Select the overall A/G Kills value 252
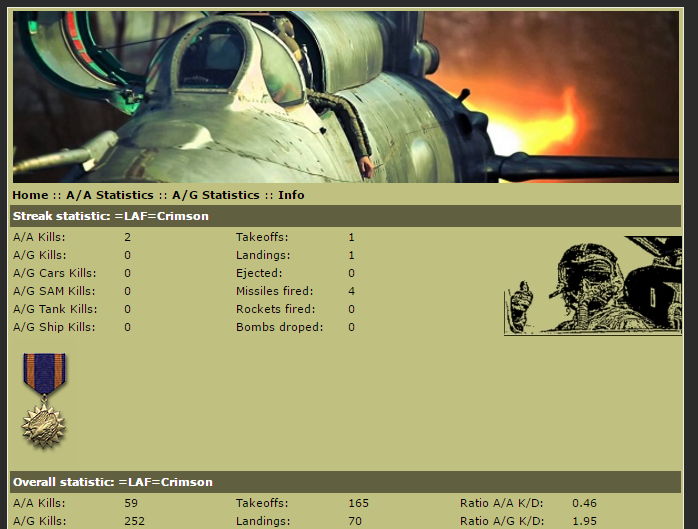Viewport: 698px width, 529px height. pyautogui.click(x=134, y=521)
